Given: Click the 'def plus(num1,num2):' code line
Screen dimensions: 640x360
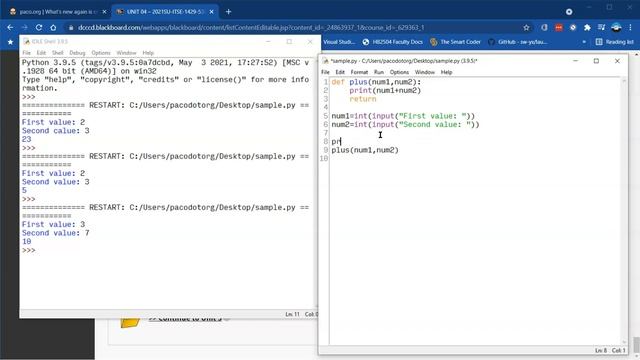Looking at the screenshot, I should point(376,82).
